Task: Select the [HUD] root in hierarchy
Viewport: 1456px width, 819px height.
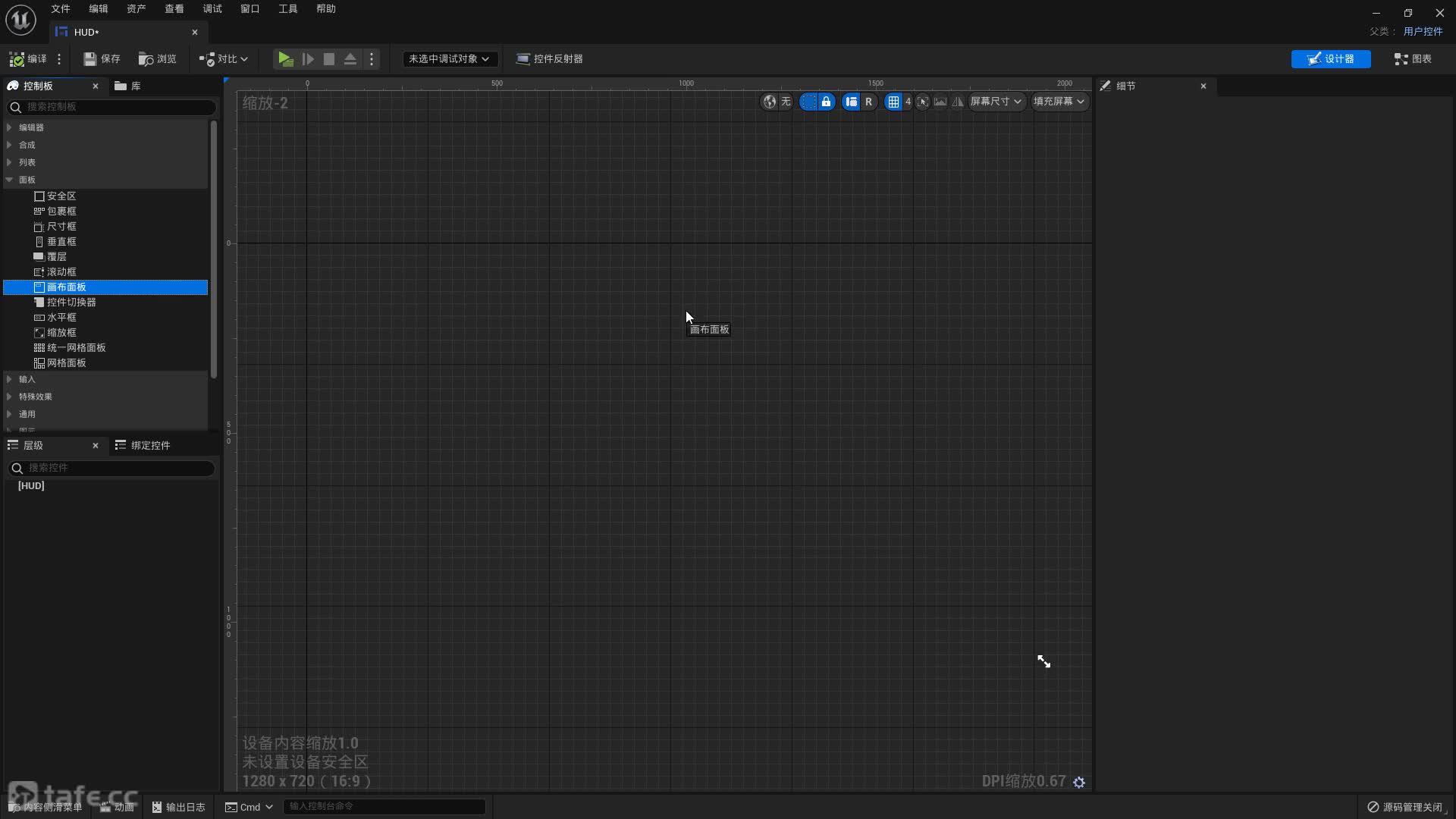Action: click(31, 486)
